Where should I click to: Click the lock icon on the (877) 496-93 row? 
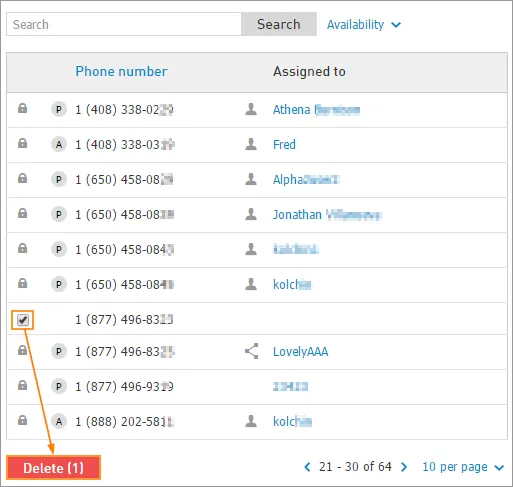22,385
